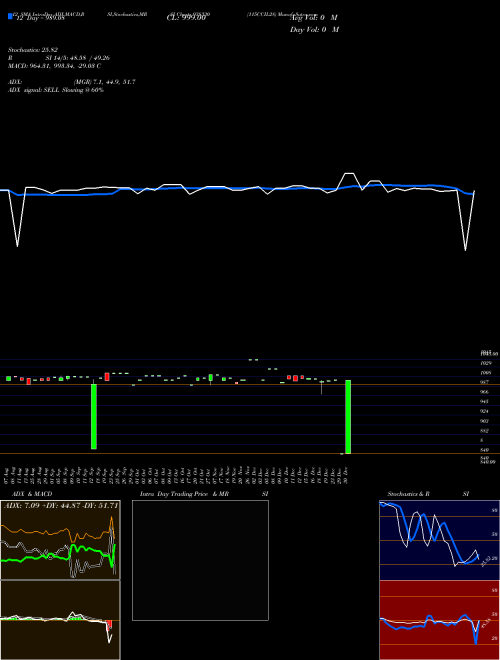Click the 'ADX: 7.09 +DY: 44.87 -DY: 51.71' header
500x660 pixels.
[61, 506]
